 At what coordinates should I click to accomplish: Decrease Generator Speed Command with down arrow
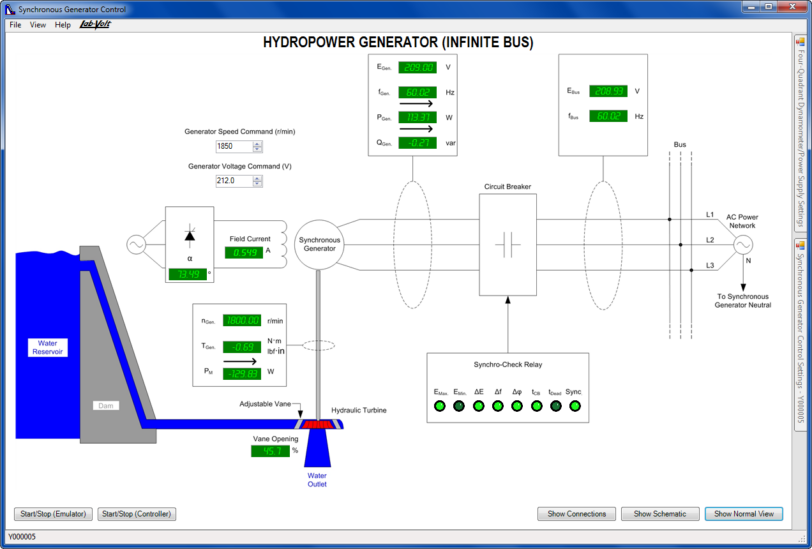point(257,150)
